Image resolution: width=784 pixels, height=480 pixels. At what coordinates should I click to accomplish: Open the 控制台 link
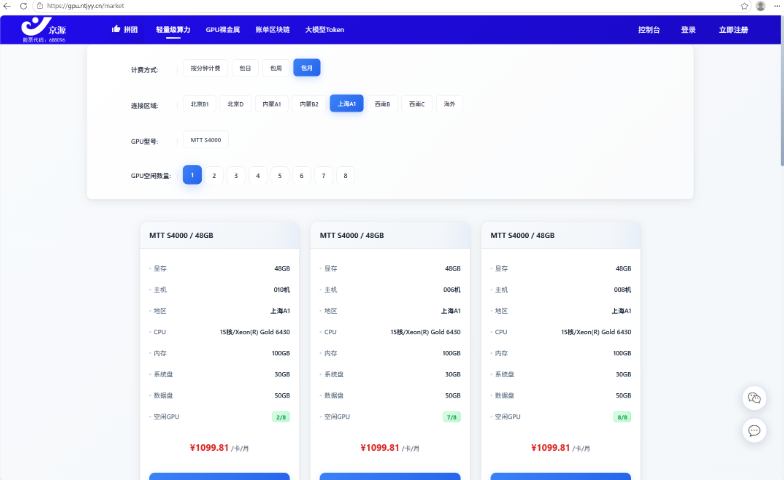tap(648, 30)
